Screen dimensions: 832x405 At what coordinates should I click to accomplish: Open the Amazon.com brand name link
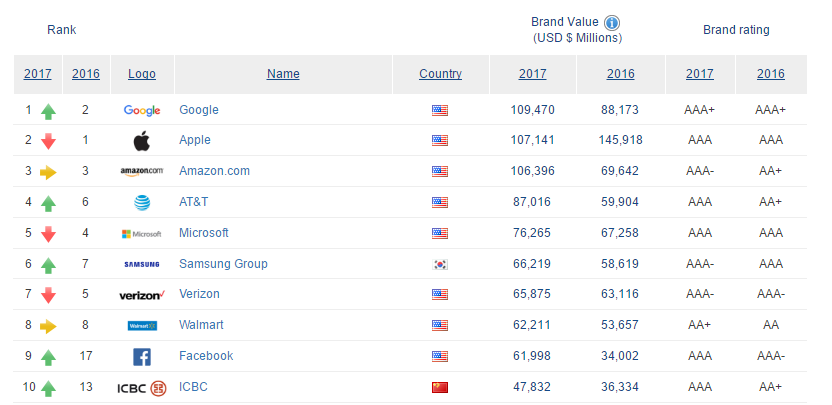[x=214, y=171]
